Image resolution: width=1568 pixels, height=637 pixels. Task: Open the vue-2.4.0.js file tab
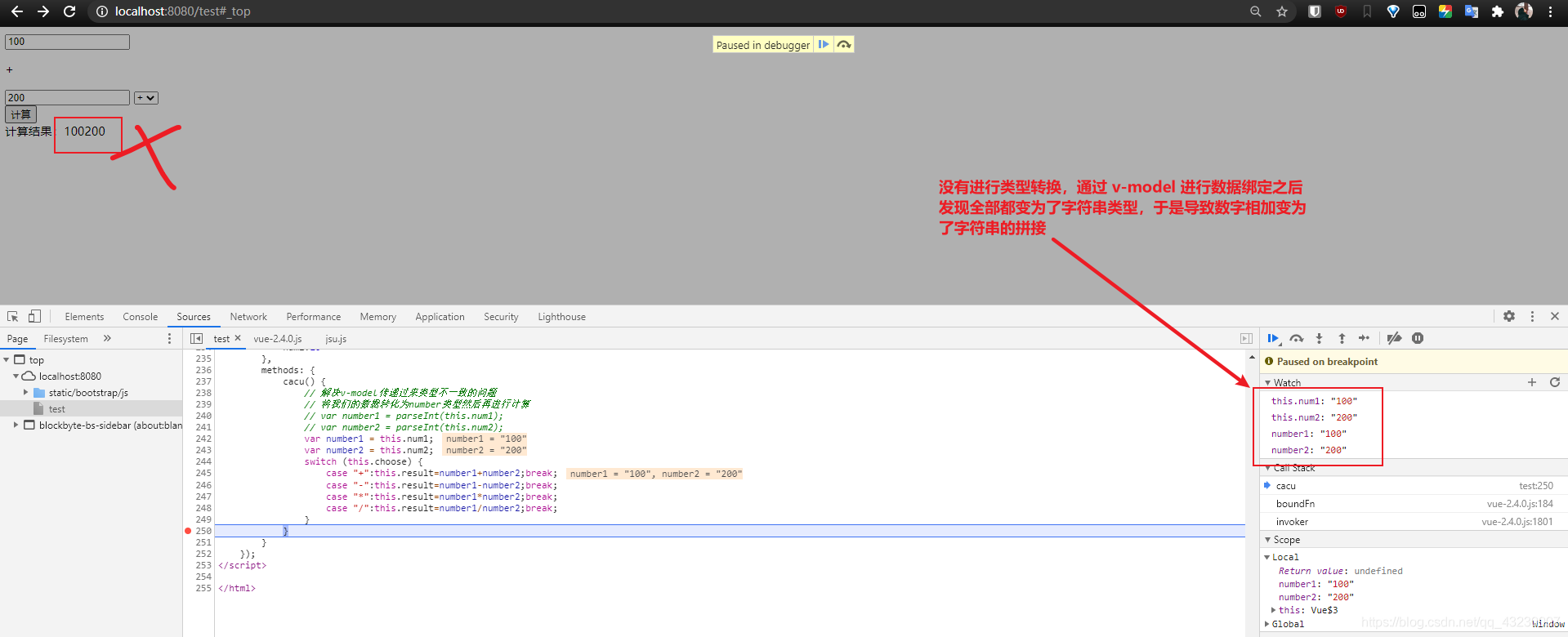click(278, 339)
